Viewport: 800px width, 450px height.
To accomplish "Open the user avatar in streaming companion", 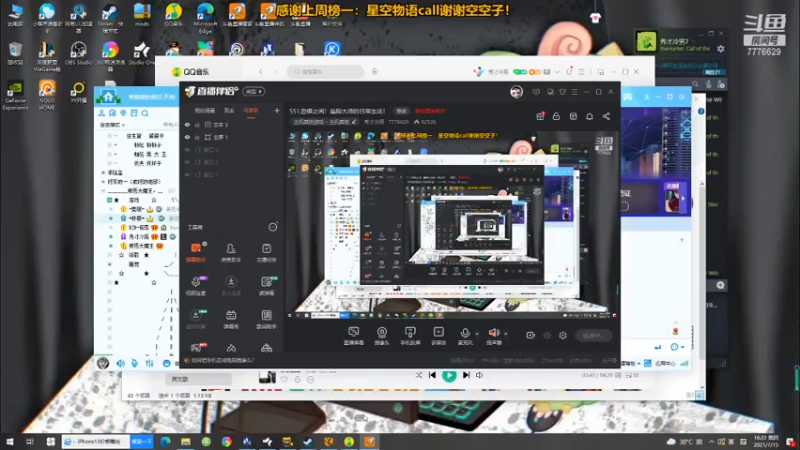I will 516,92.
